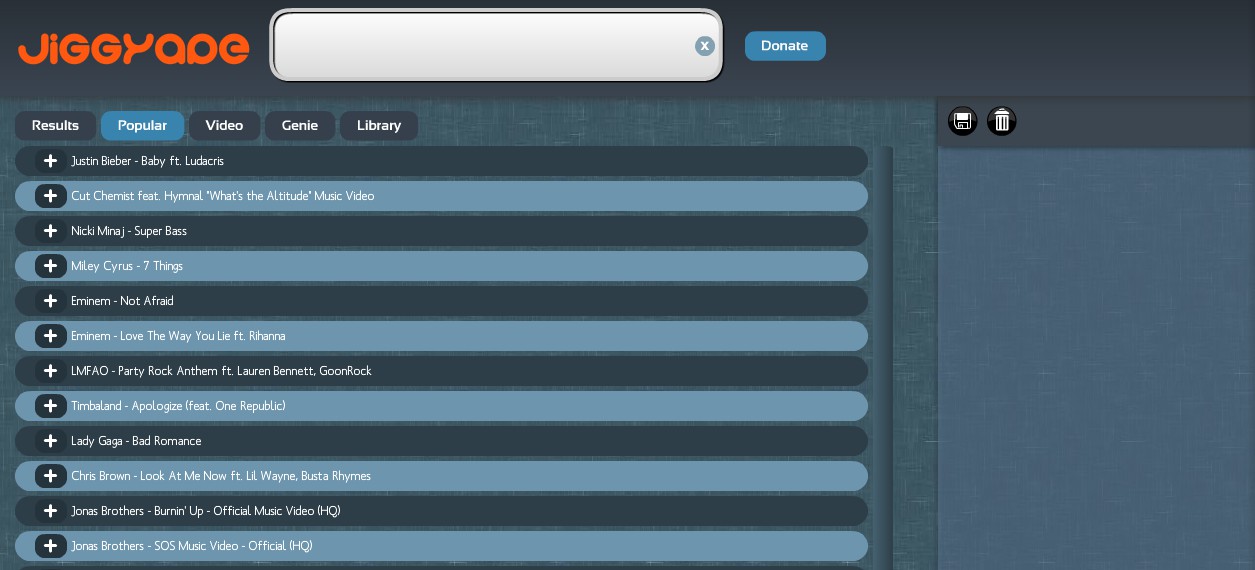This screenshot has width=1255, height=570.
Task: Open the Jiggyape logo home
Action: point(133,48)
